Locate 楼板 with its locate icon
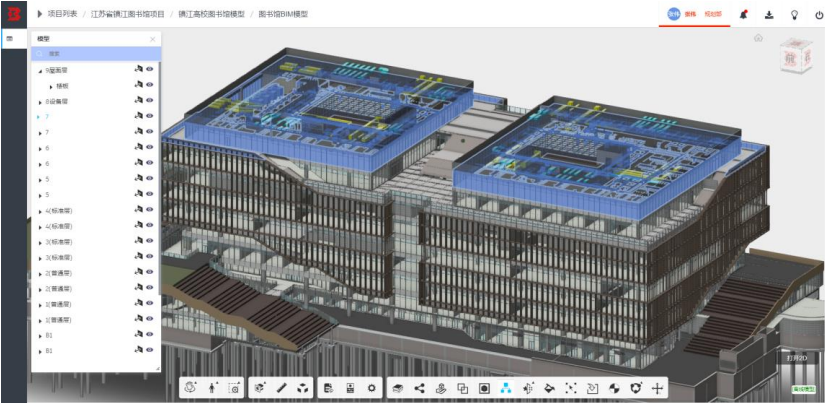The image size is (825, 403). tap(139, 84)
